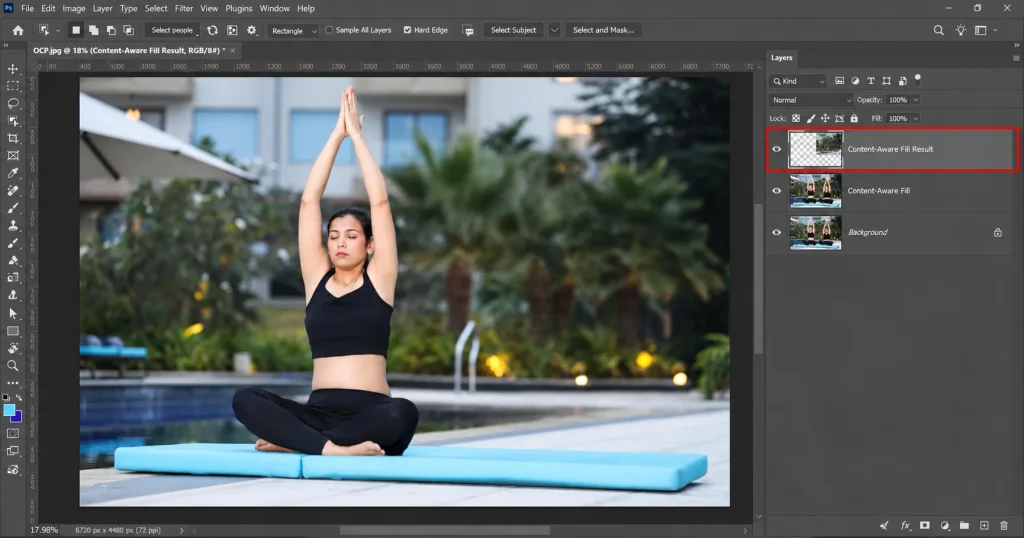Open the Plugins menu
Image resolution: width=1024 pixels, height=538 pixels.
[238, 8]
